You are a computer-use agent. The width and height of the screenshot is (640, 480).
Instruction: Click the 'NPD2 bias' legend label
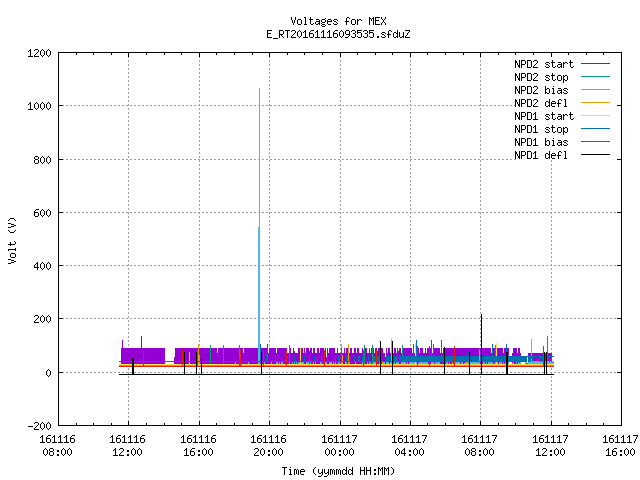pos(541,90)
